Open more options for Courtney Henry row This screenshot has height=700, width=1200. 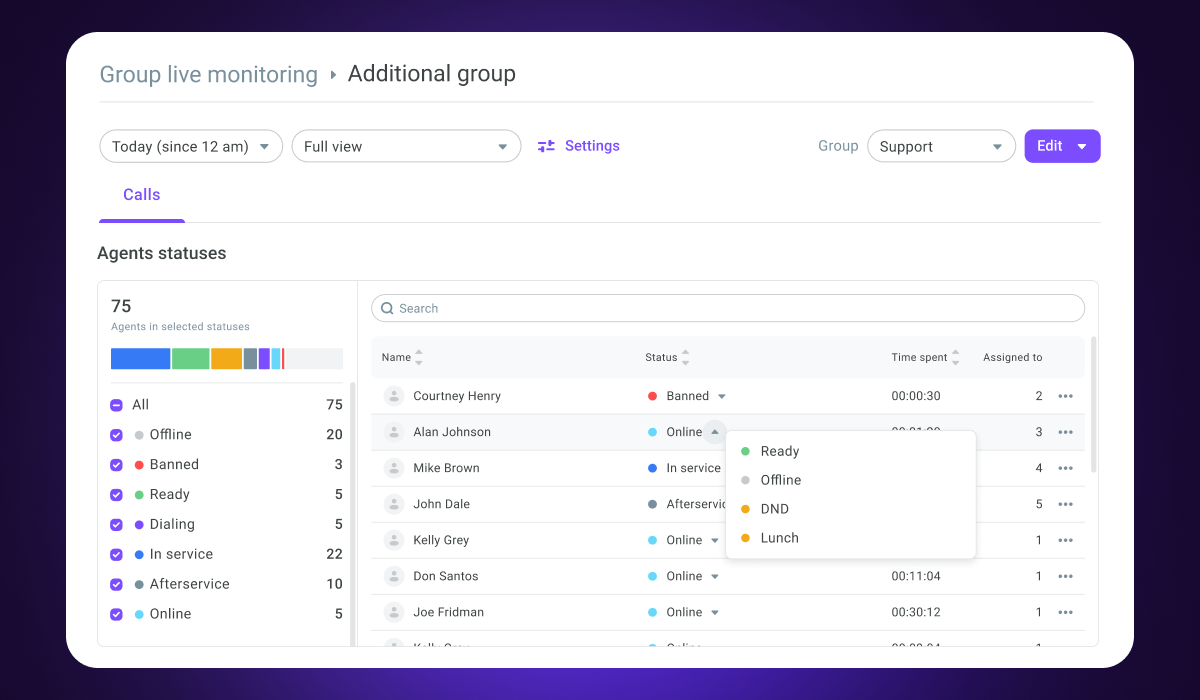click(x=1065, y=396)
